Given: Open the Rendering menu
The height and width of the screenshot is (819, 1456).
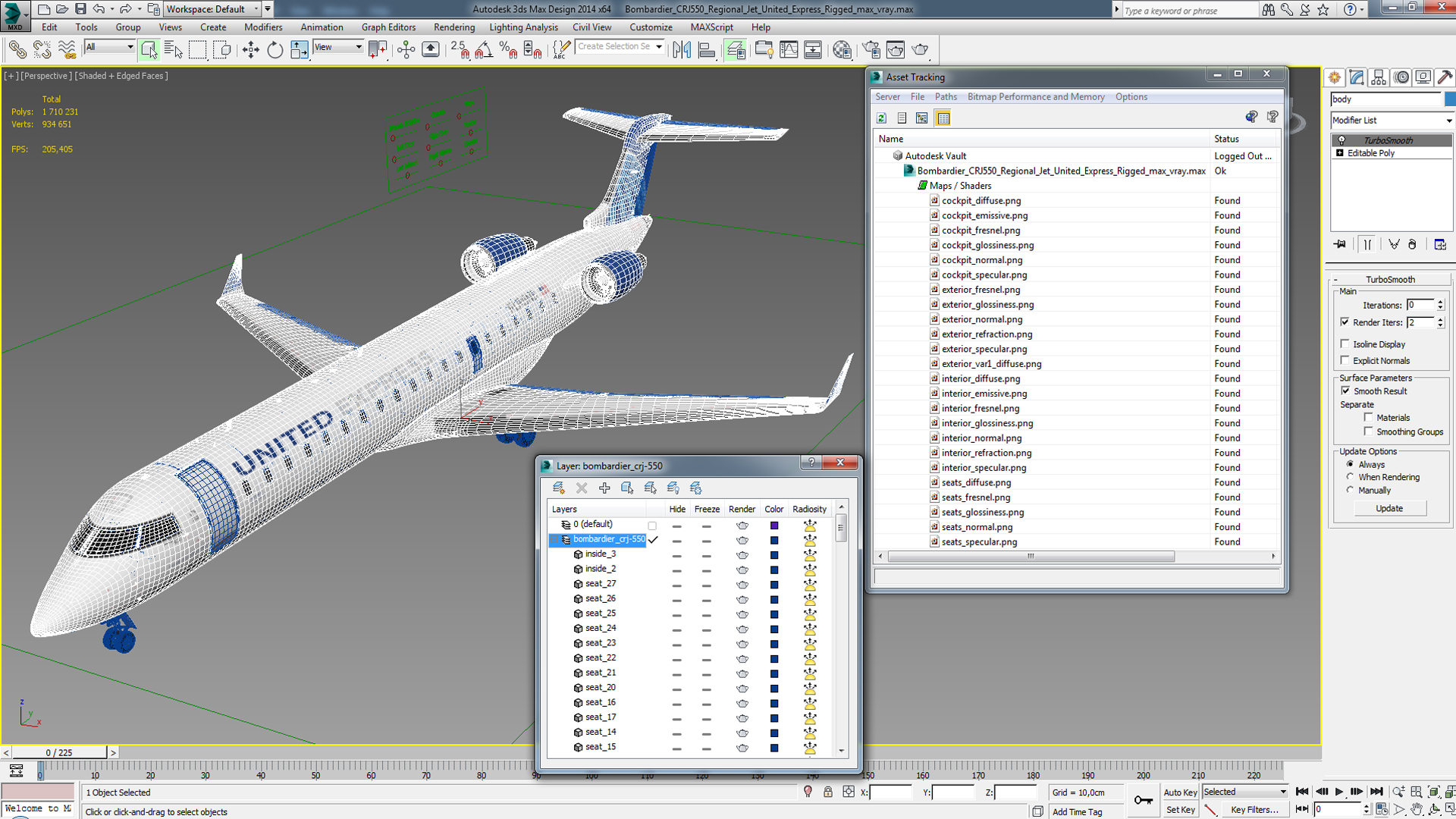Looking at the screenshot, I should (454, 27).
